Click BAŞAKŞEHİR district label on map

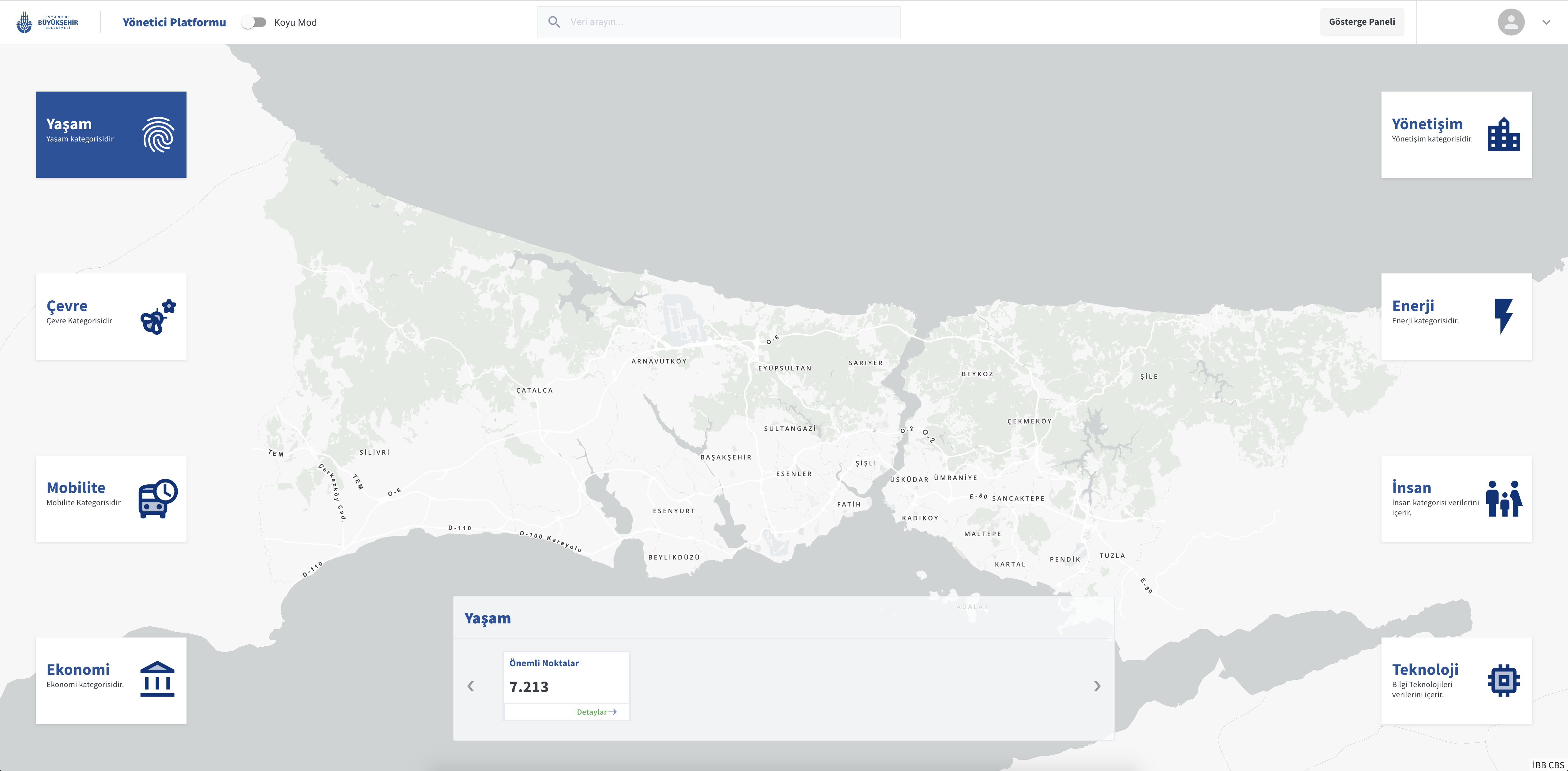(726, 458)
